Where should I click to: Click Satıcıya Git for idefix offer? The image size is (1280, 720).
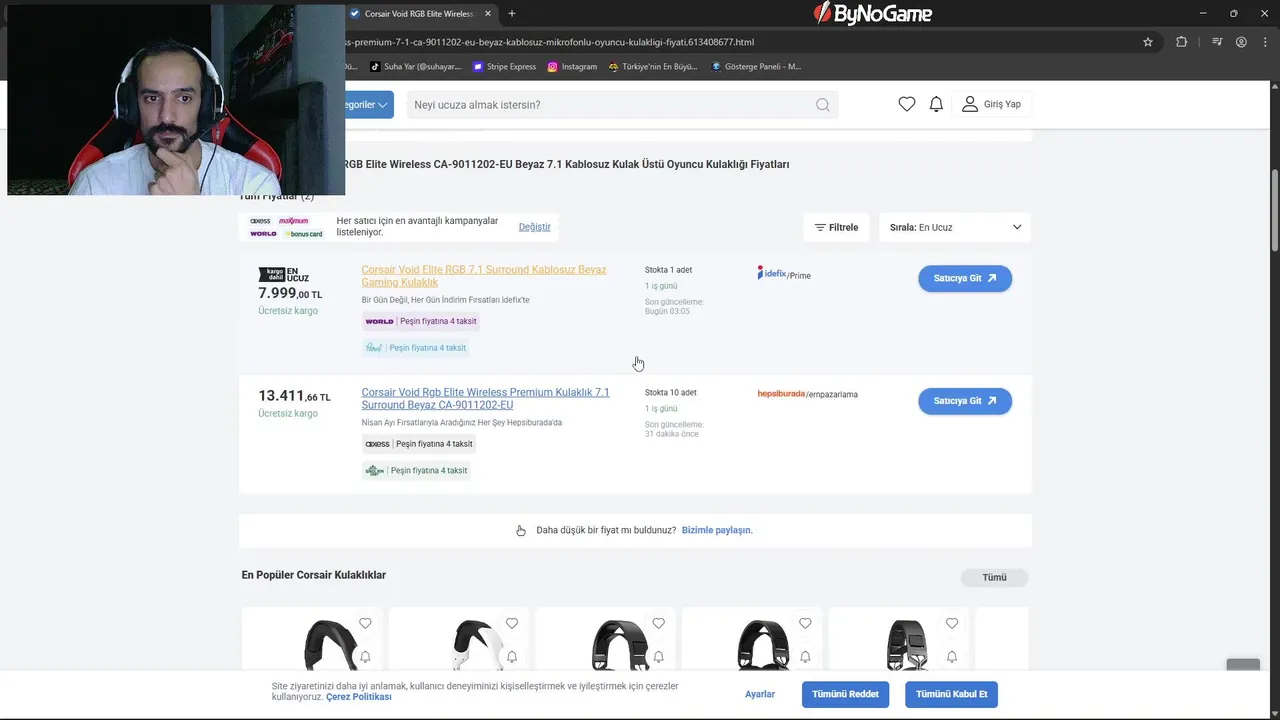click(965, 278)
